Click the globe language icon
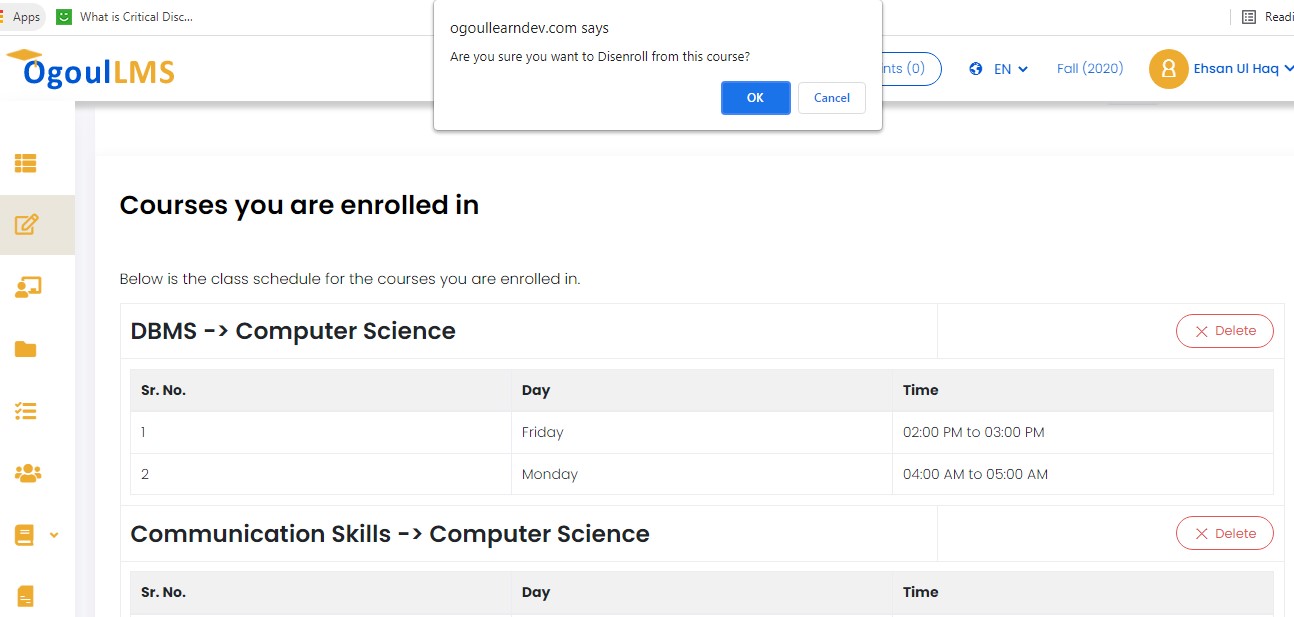Image resolution: width=1294 pixels, height=617 pixels. pyautogui.click(x=976, y=69)
